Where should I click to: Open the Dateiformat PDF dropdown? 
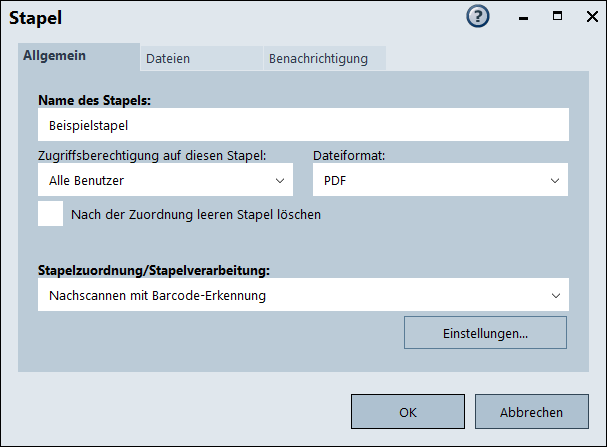[440, 181]
